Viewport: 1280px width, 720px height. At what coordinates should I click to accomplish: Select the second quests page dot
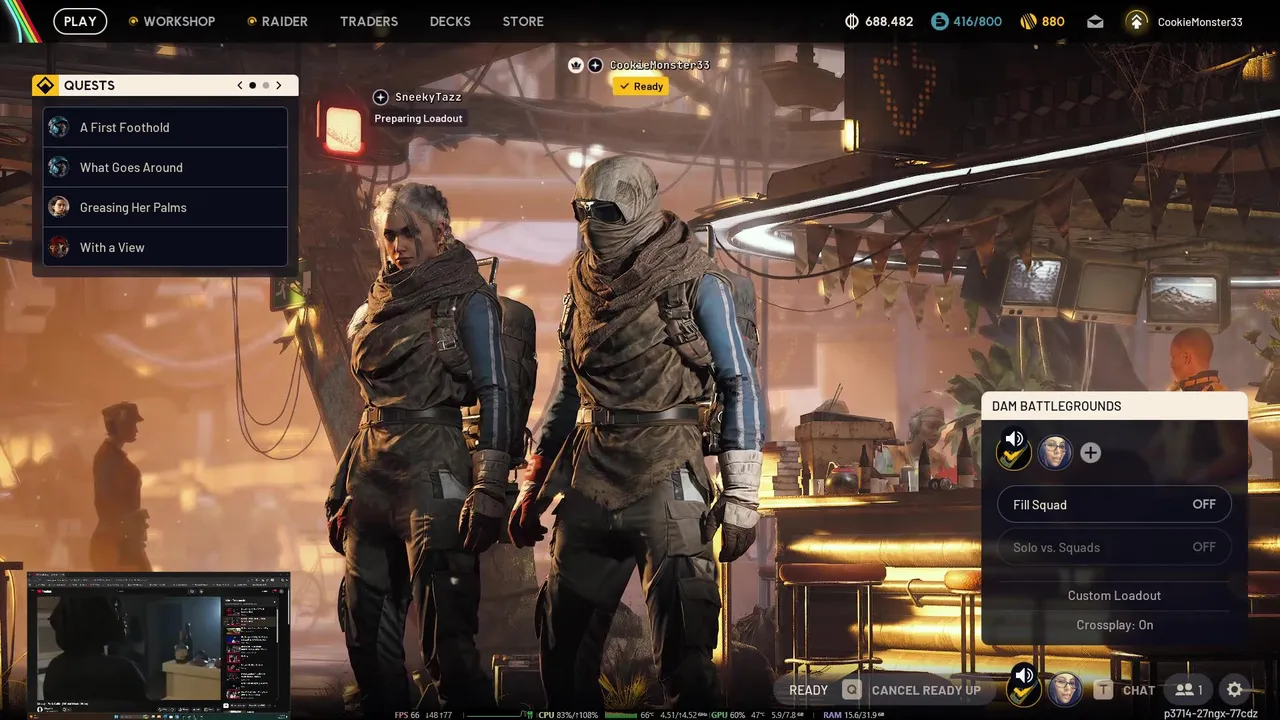266,85
